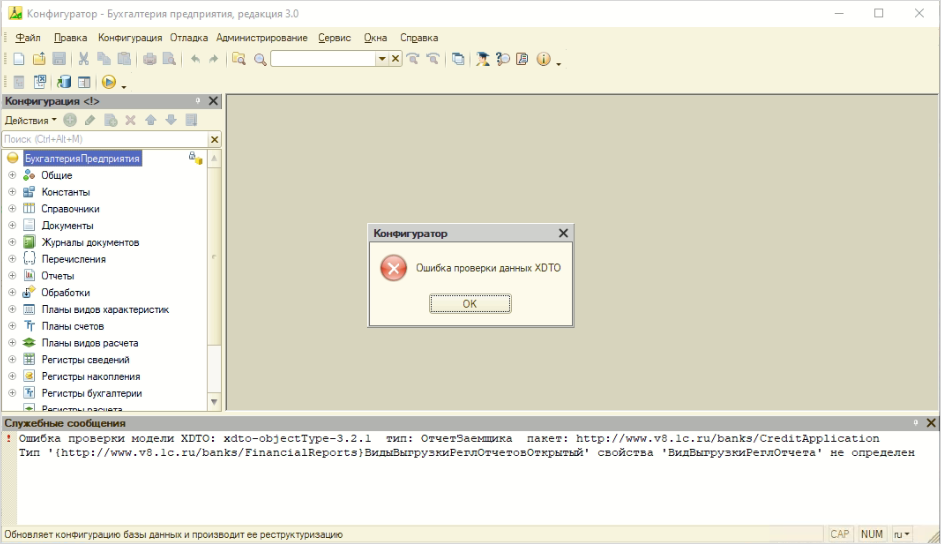Screen dimensions: 941x544
Task: Expand the Планы счетов tree node
Action: (12, 326)
